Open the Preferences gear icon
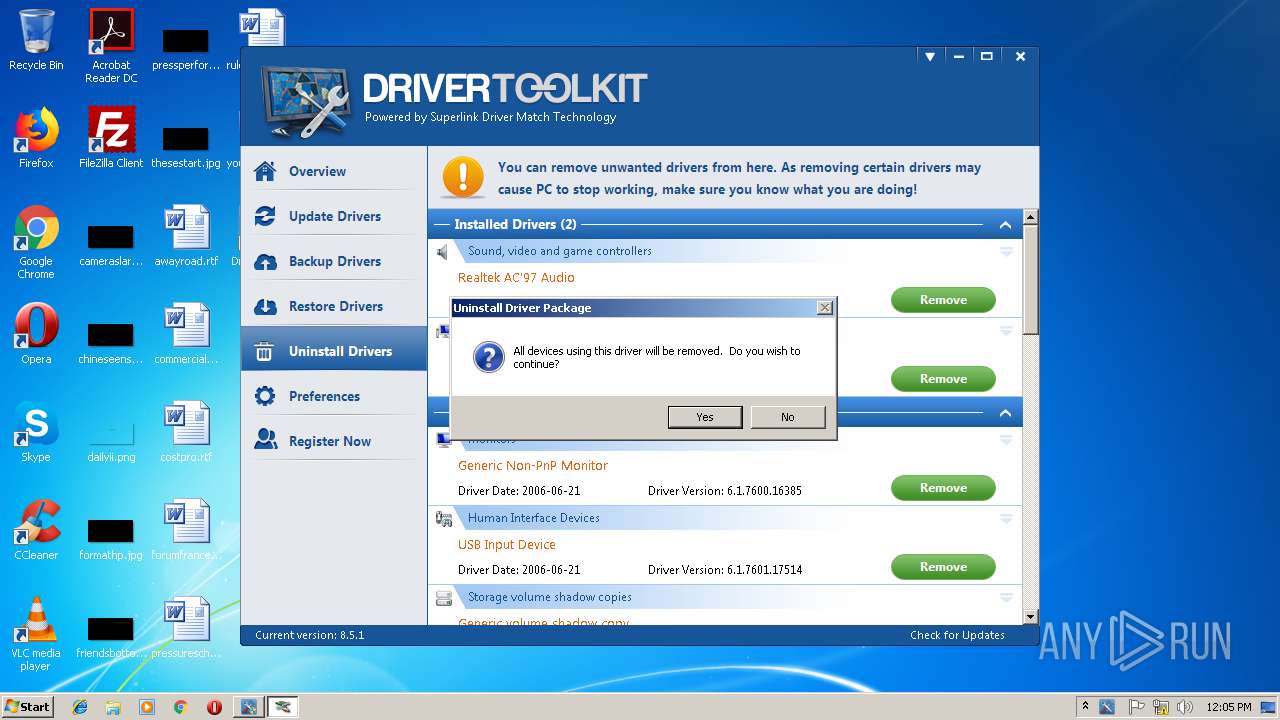The height and width of the screenshot is (720, 1280). click(265, 396)
